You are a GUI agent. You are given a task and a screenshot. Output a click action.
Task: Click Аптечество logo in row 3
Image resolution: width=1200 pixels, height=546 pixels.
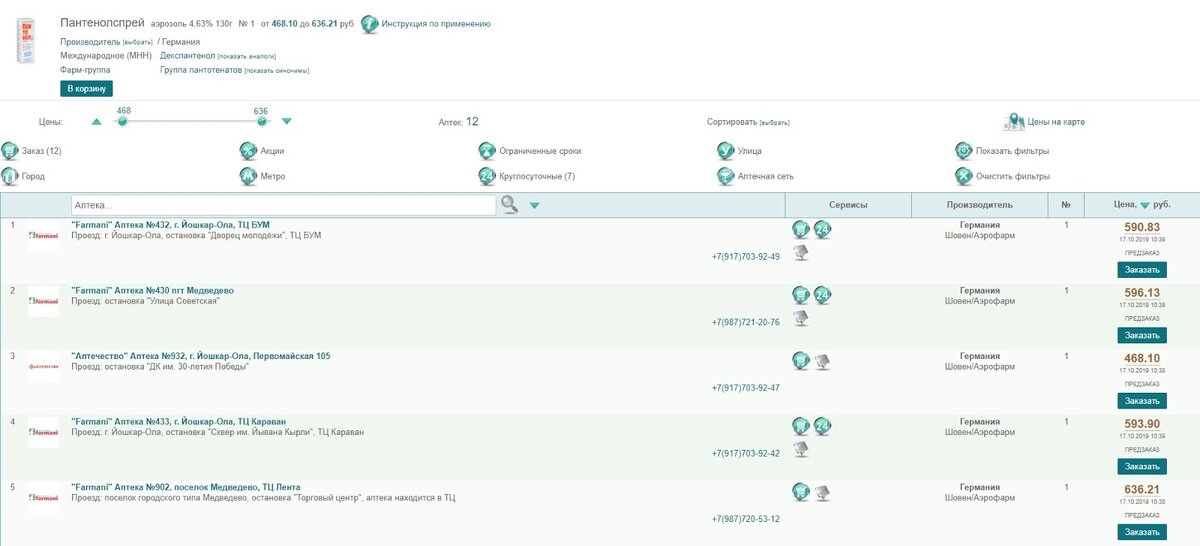(x=43, y=367)
